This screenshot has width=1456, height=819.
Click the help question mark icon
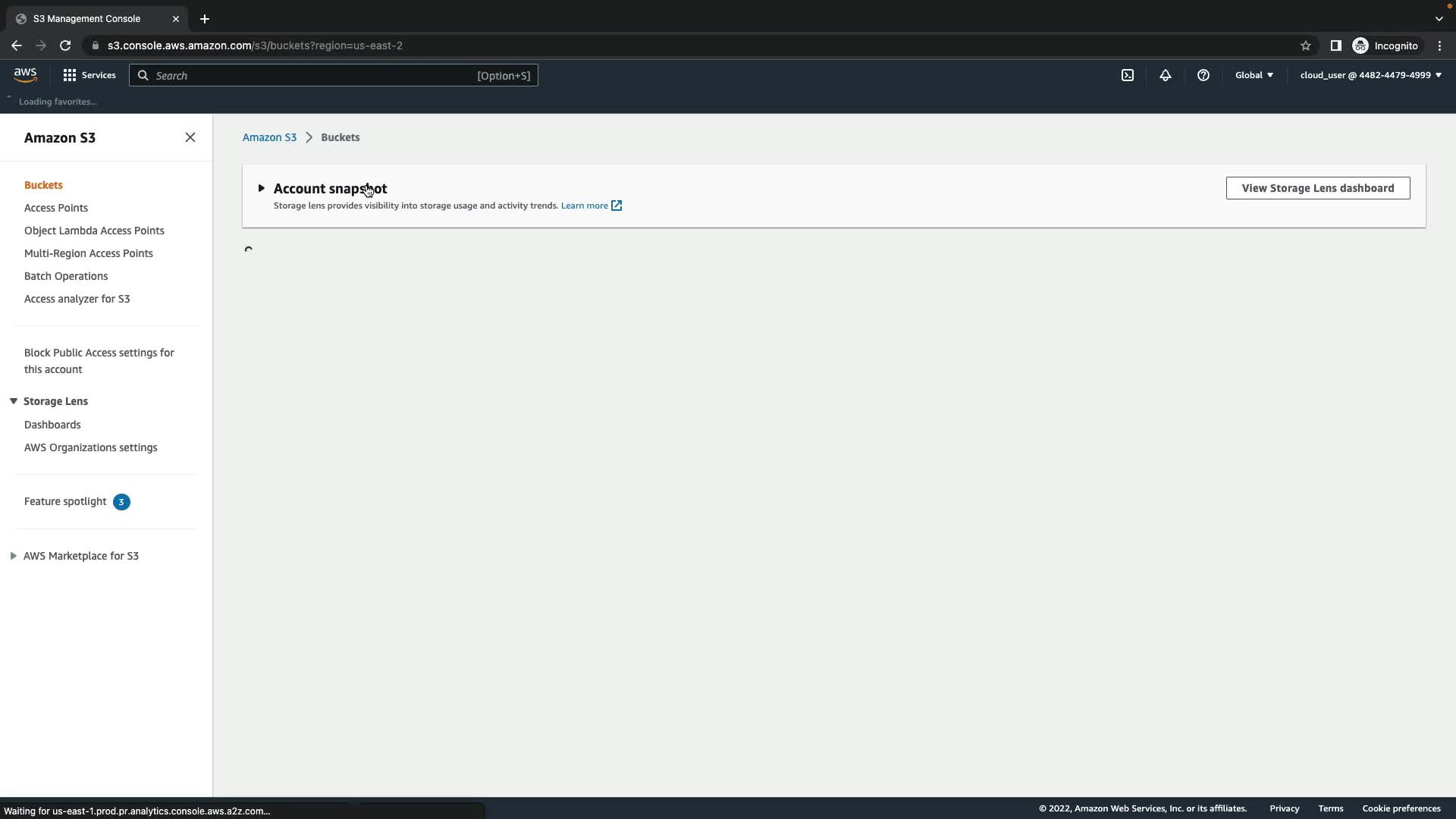(1203, 75)
